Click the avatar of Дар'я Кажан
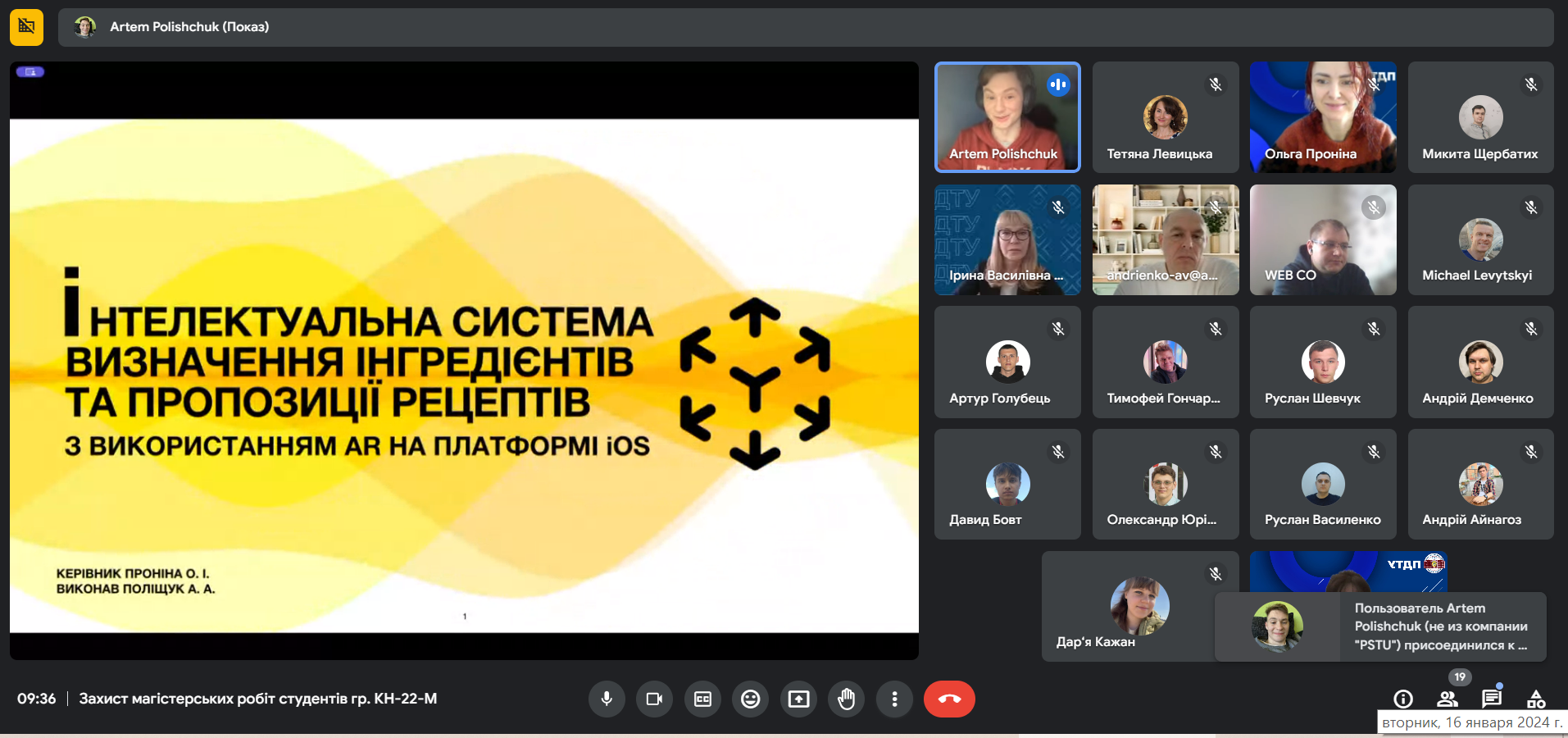Viewport: 1568px width, 738px height. 1139,606
